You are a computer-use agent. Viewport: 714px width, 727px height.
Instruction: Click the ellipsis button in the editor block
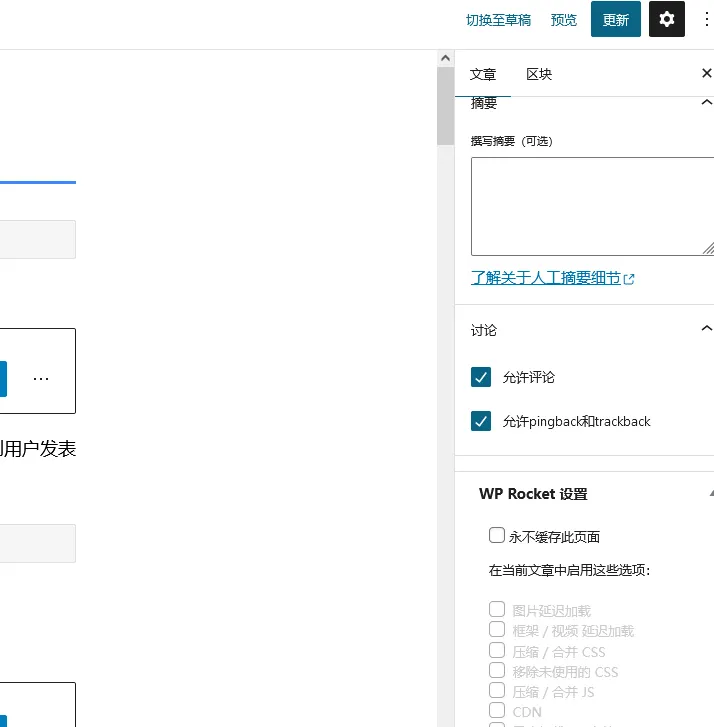[x=41, y=379]
